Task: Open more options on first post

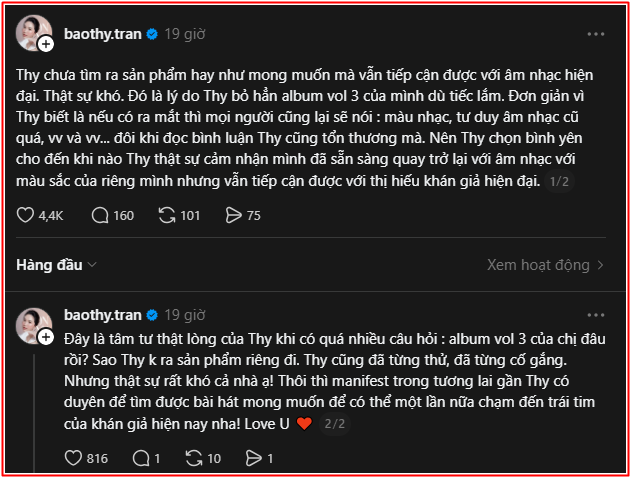Action: pyautogui.click(x=596, y=34)
